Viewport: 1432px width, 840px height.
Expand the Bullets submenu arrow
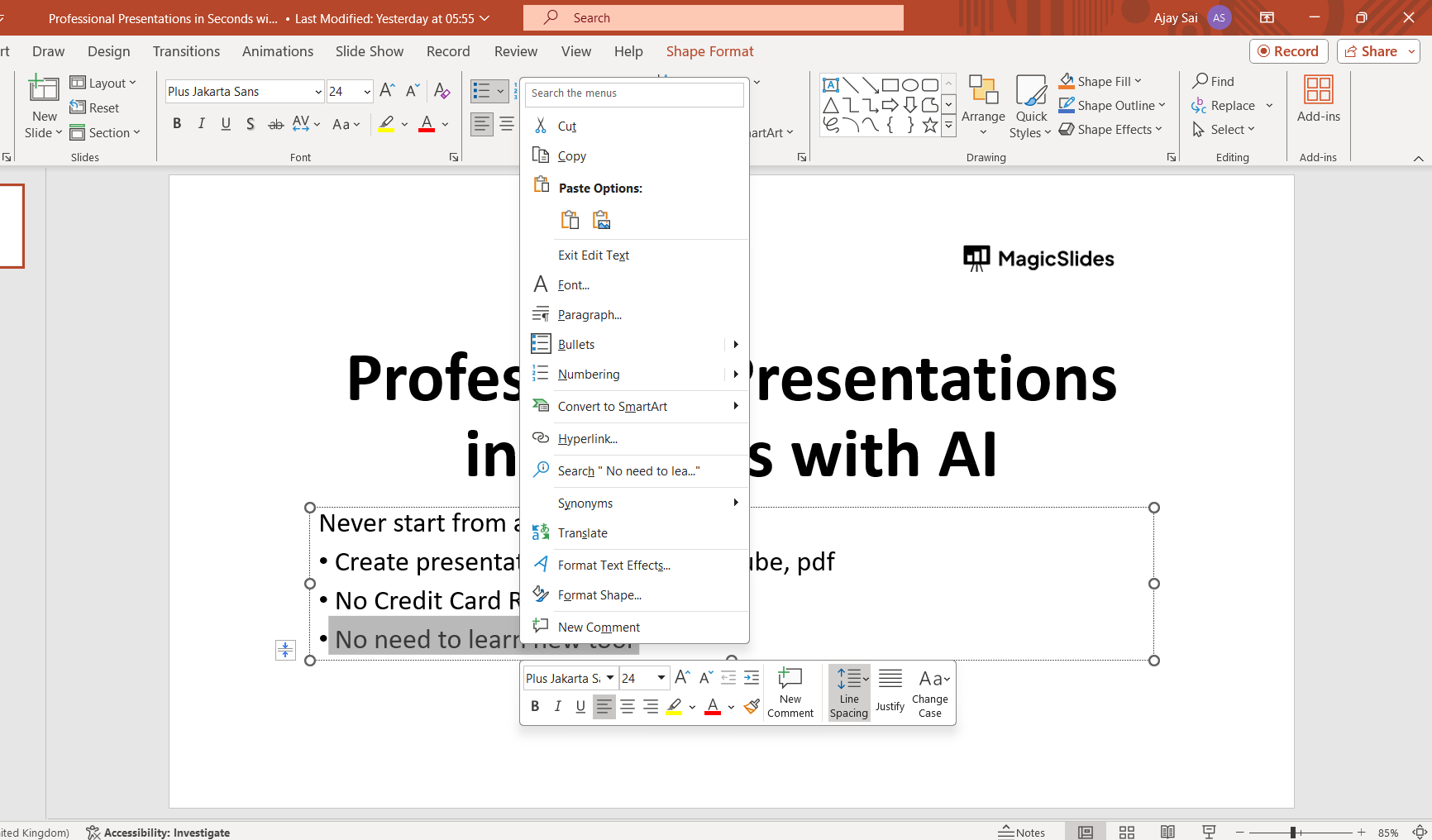tap(735, 345)
